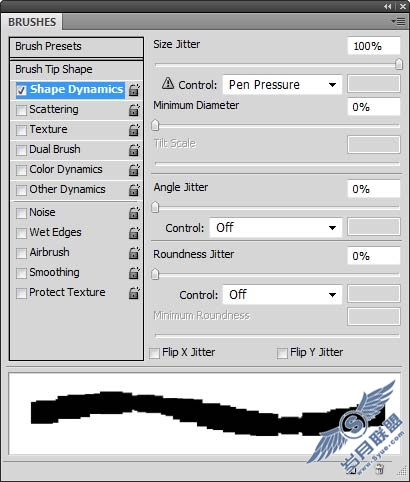Image resolution: width=410 pixels, height=482 pixels.
Task: Select the Other Dynamics label
Action: [x=67, y=189]
